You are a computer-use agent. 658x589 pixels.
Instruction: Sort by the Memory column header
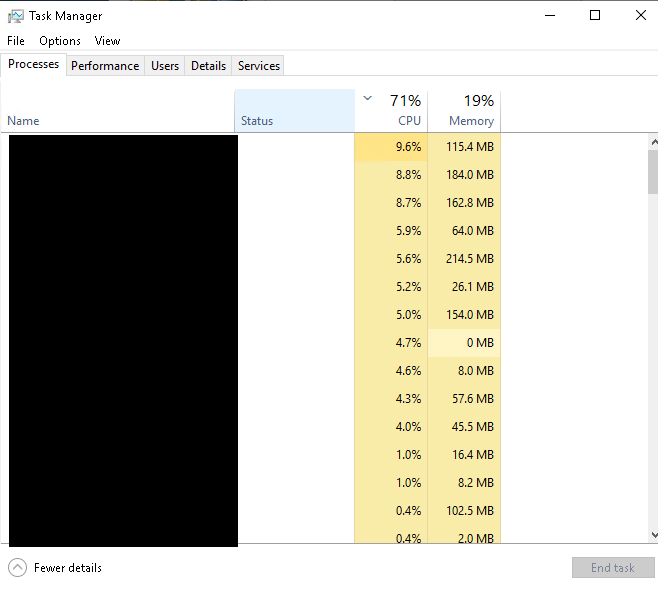[464, 111]
